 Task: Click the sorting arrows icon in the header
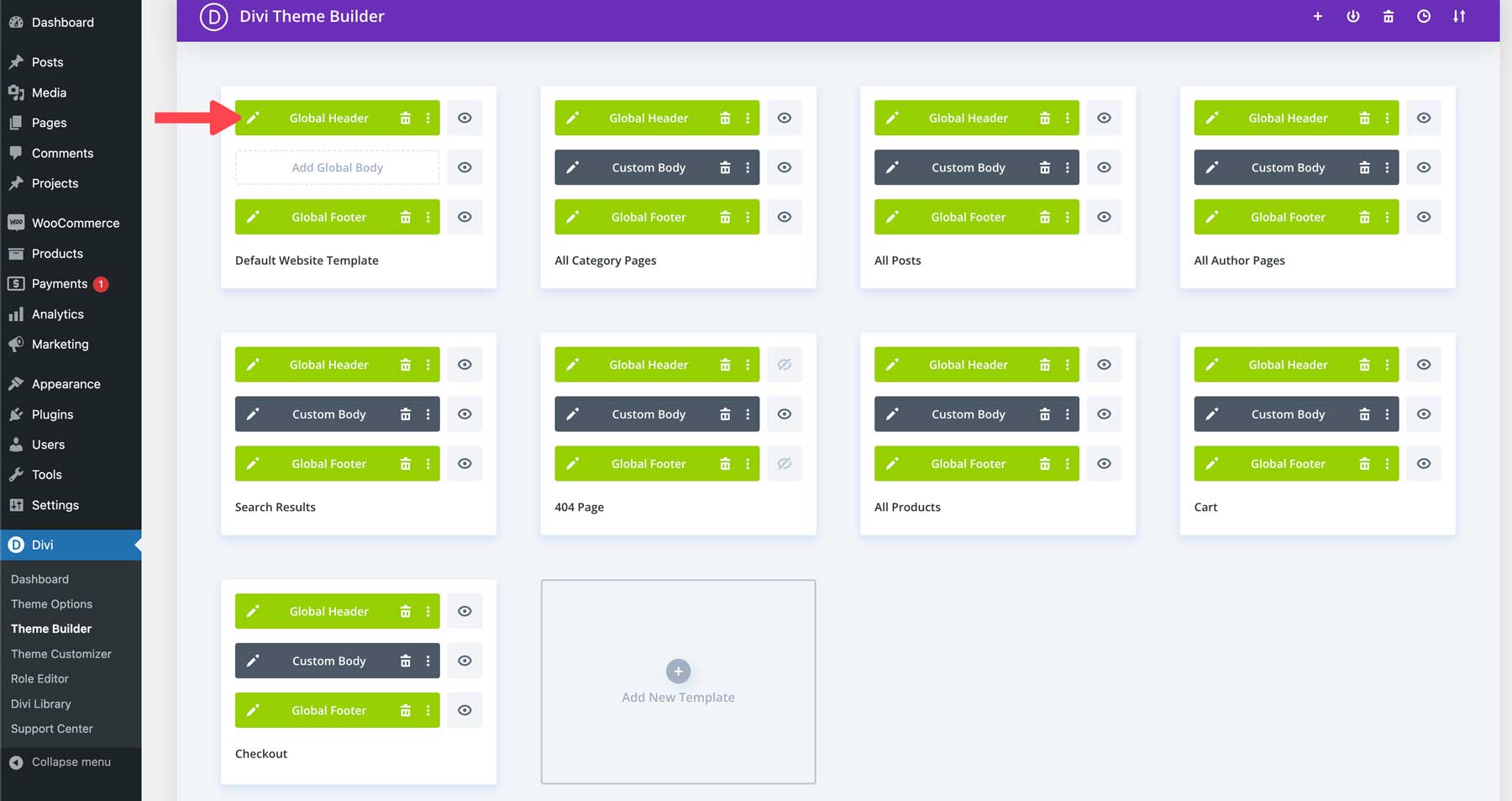coord(1459,16)
